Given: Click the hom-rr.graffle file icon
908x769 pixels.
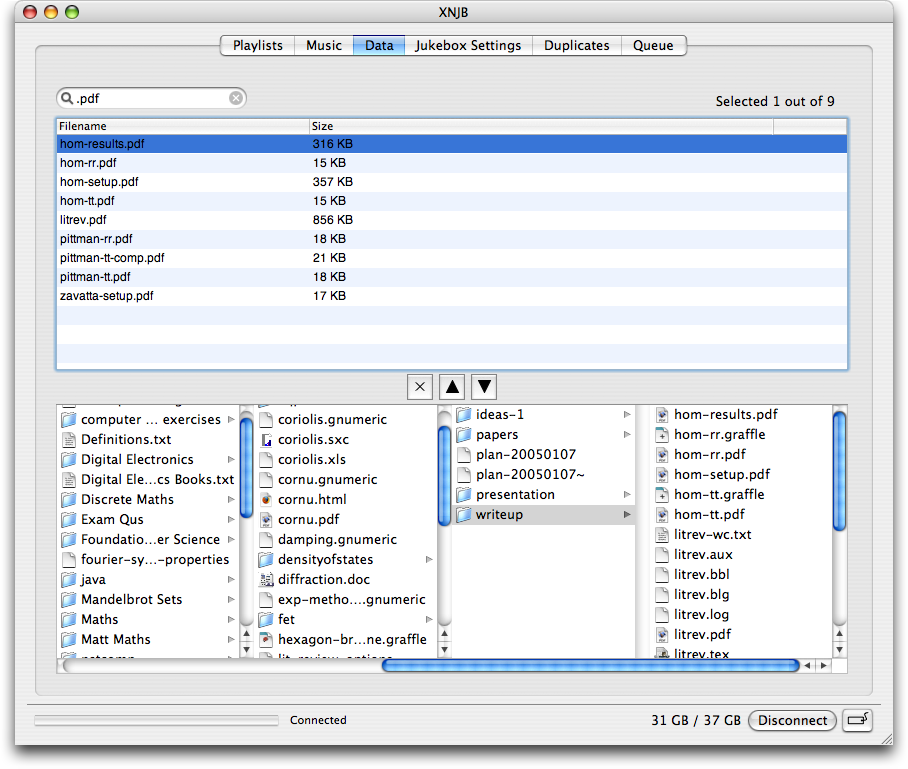Looking at the screenshot, I should point(662,435).
